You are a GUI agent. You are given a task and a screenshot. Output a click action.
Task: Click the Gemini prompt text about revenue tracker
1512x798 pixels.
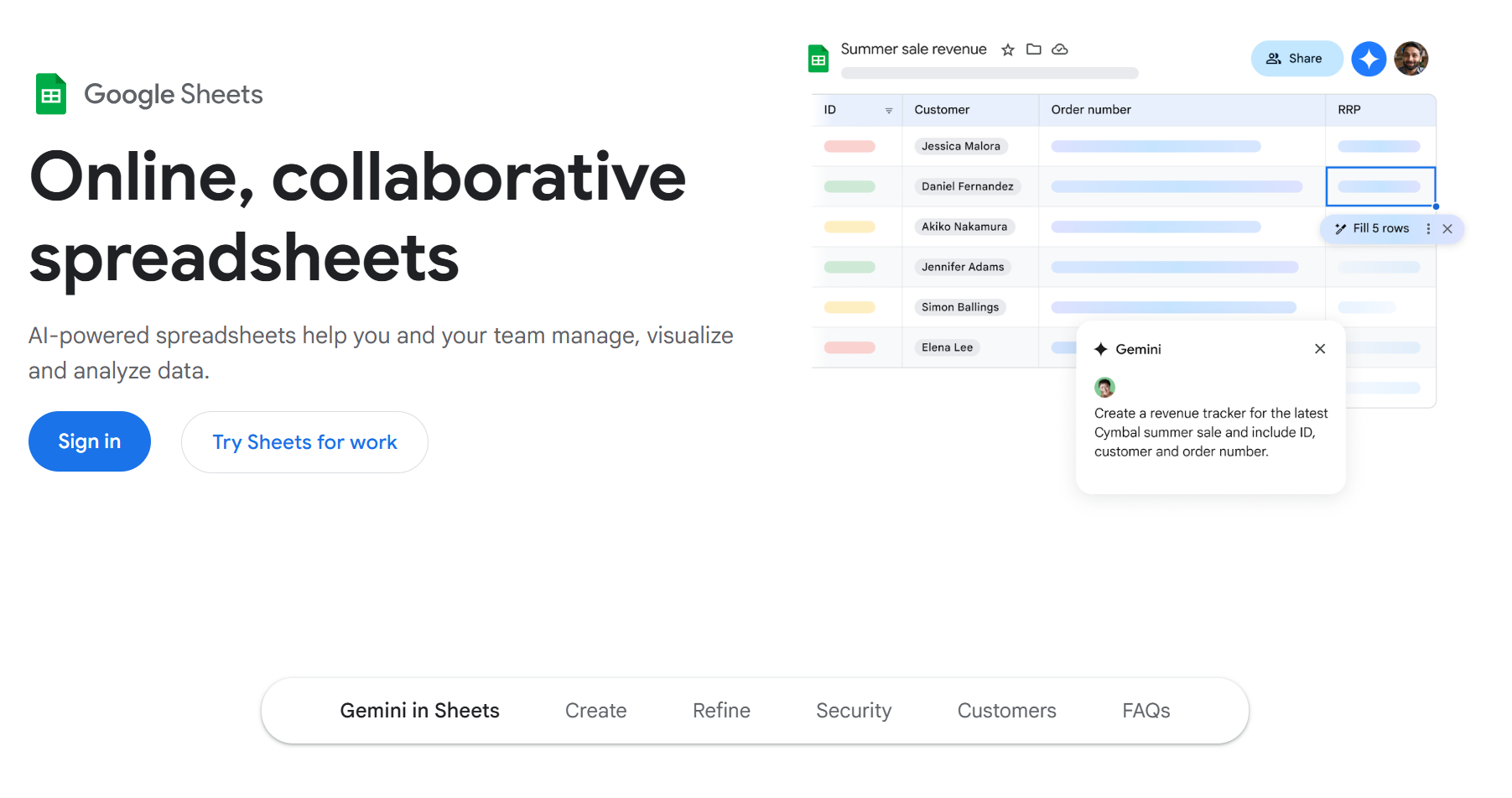pyautogui.click(x=1211, y=432)
